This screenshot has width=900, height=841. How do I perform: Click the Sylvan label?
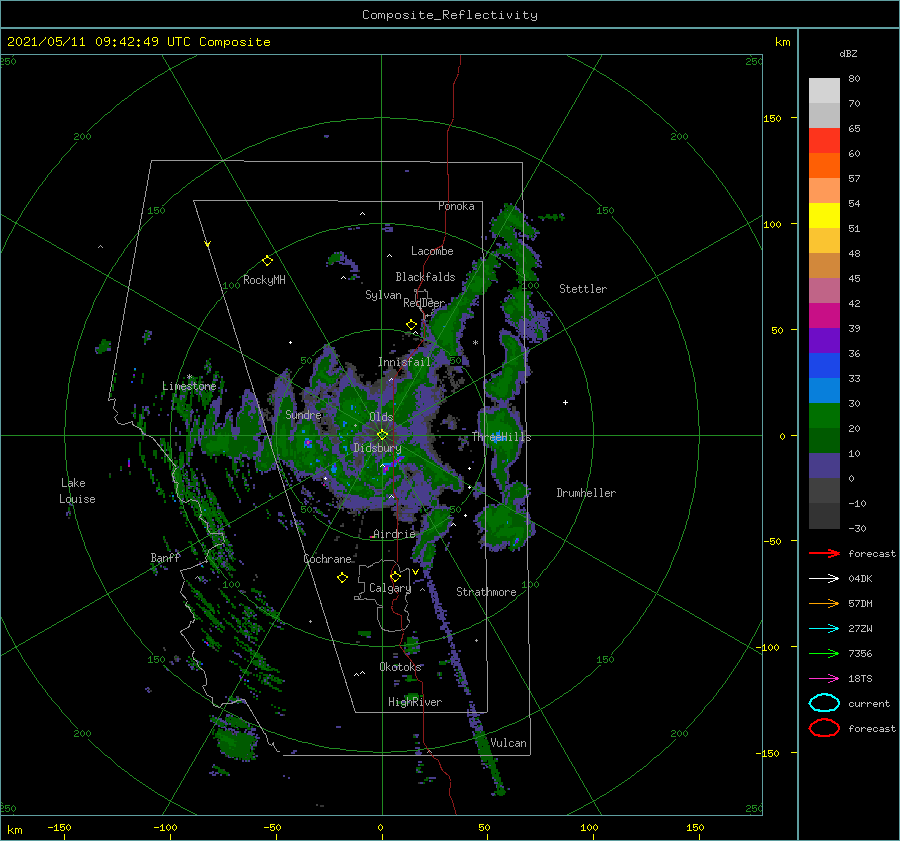[383, 295]
